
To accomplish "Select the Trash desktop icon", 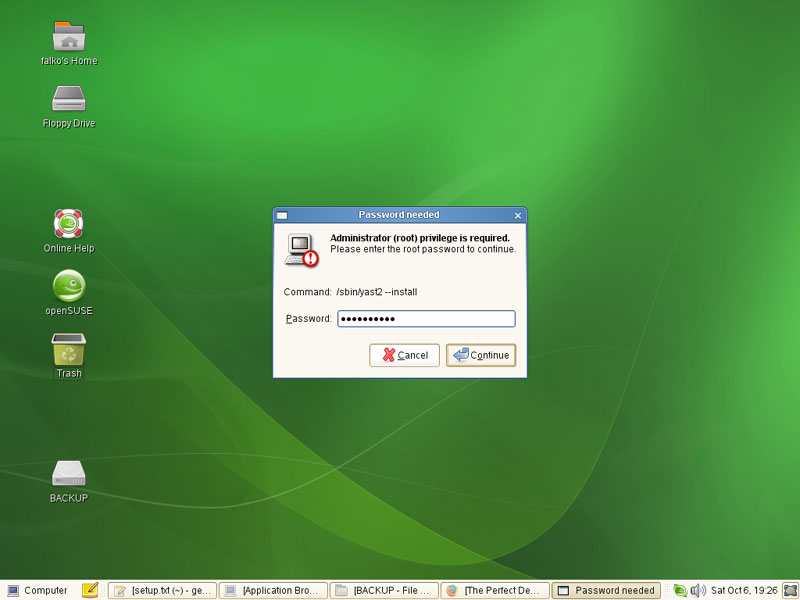I will click(x=69, y=349).
